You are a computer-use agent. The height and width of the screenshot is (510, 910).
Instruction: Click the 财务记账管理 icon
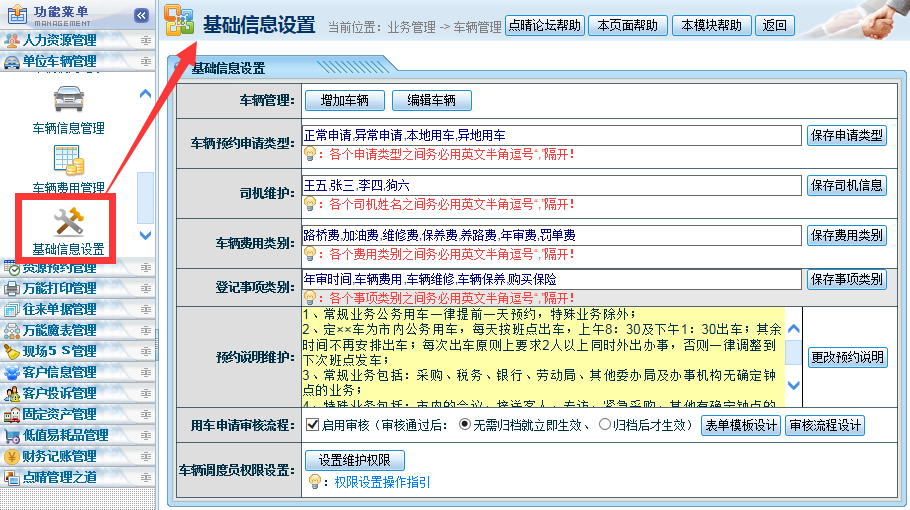tap(12, 456)
